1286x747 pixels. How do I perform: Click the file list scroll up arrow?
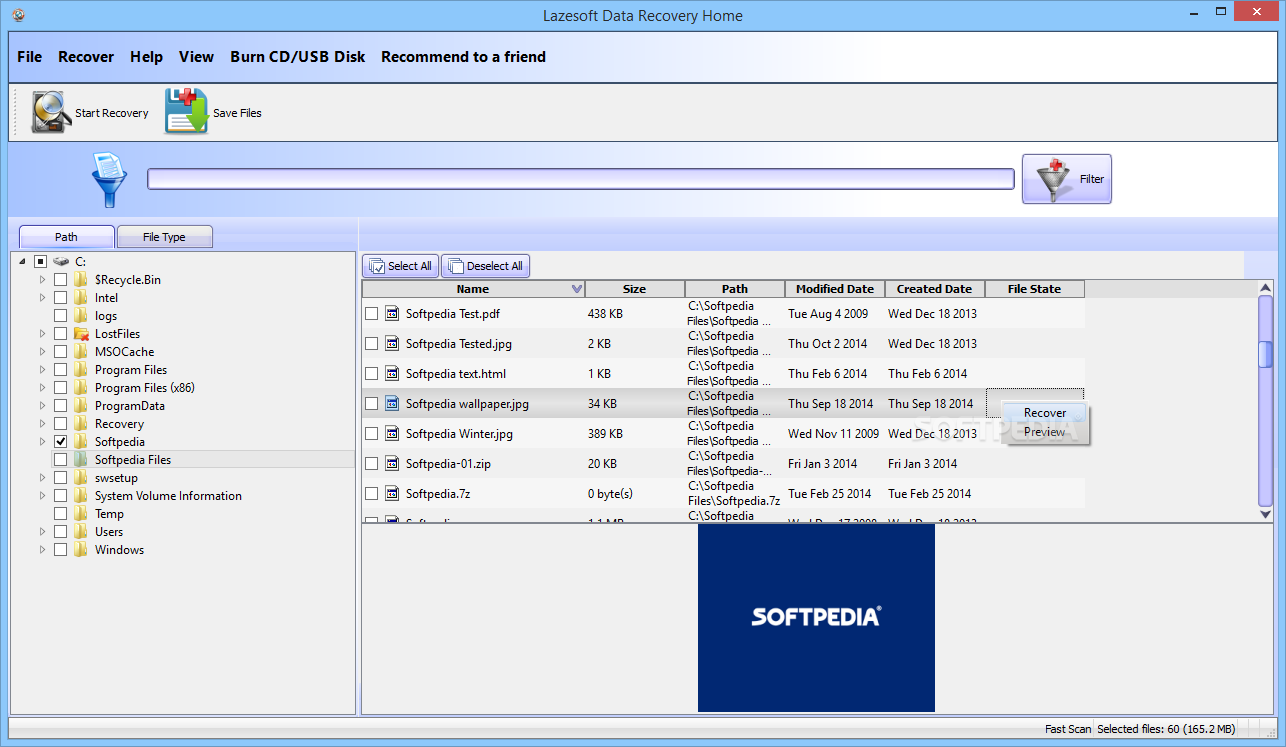coord(1265,288)
